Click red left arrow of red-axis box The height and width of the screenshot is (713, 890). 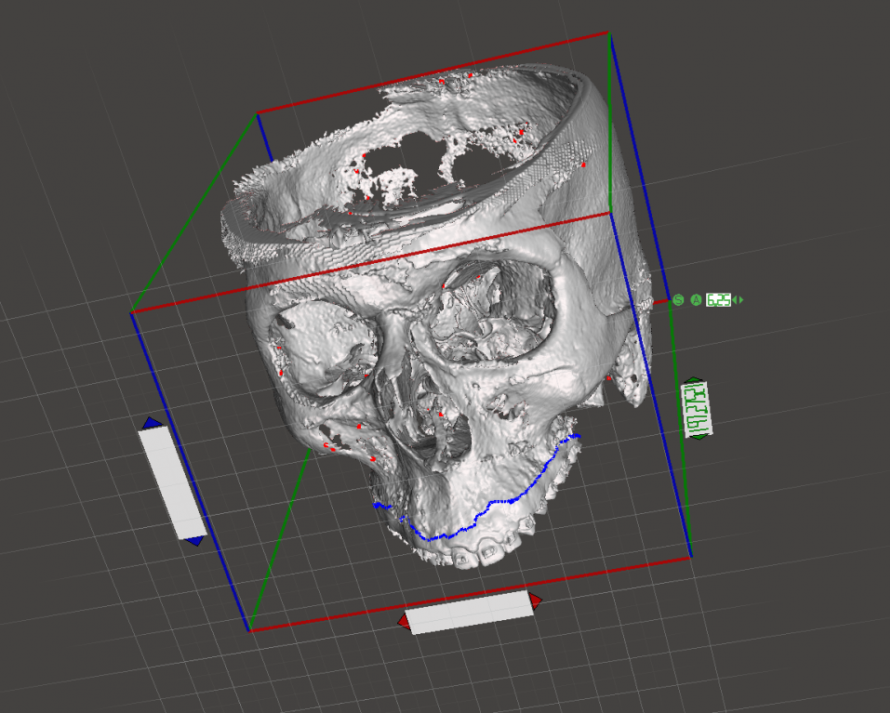pos(404,622)
